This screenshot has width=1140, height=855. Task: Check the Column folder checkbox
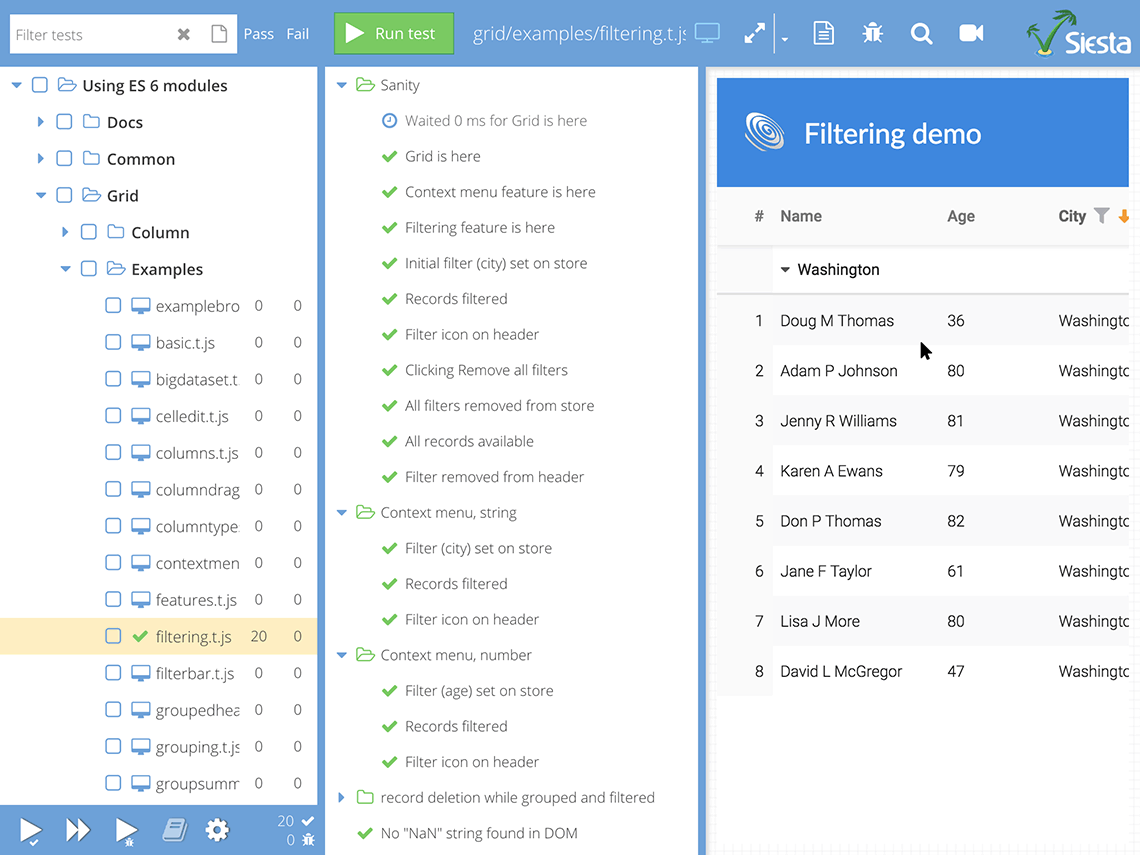pyautogui.click(x=89, y=232)
